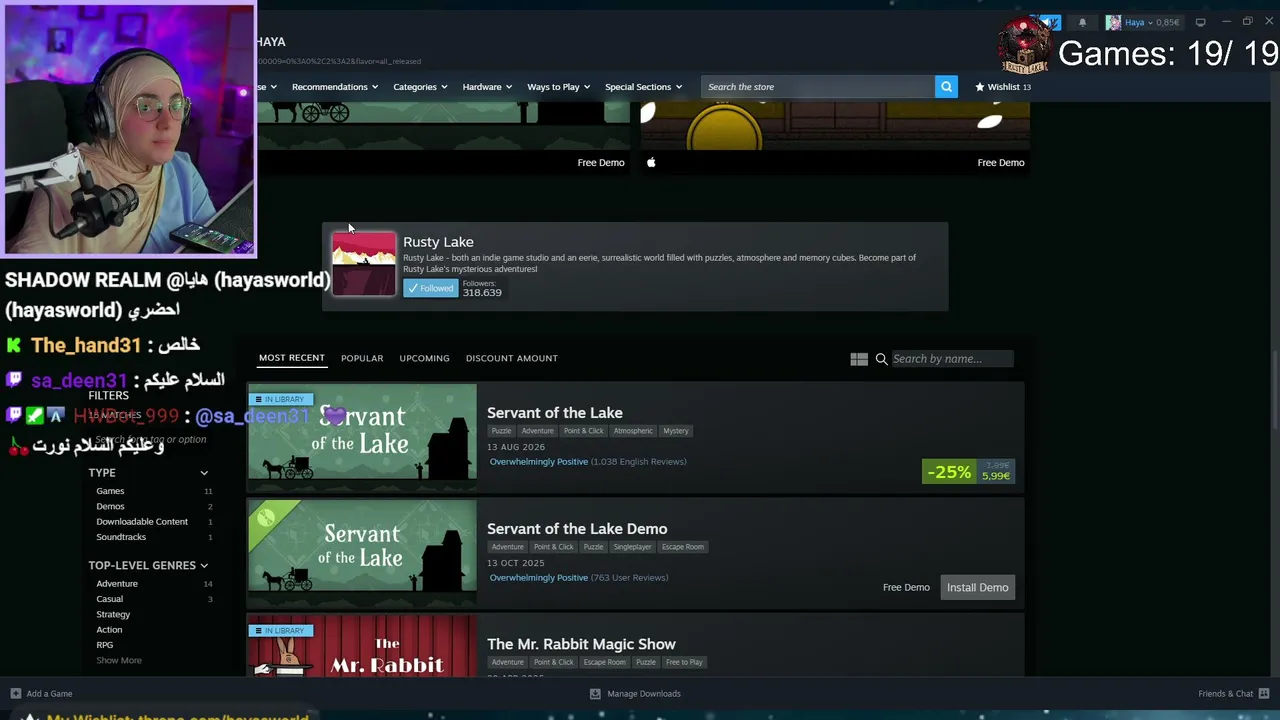The width and height of the screenshot is (1280, 720).
Task: Open the Rusty Lake developer avatar
Action: point(364,264)
